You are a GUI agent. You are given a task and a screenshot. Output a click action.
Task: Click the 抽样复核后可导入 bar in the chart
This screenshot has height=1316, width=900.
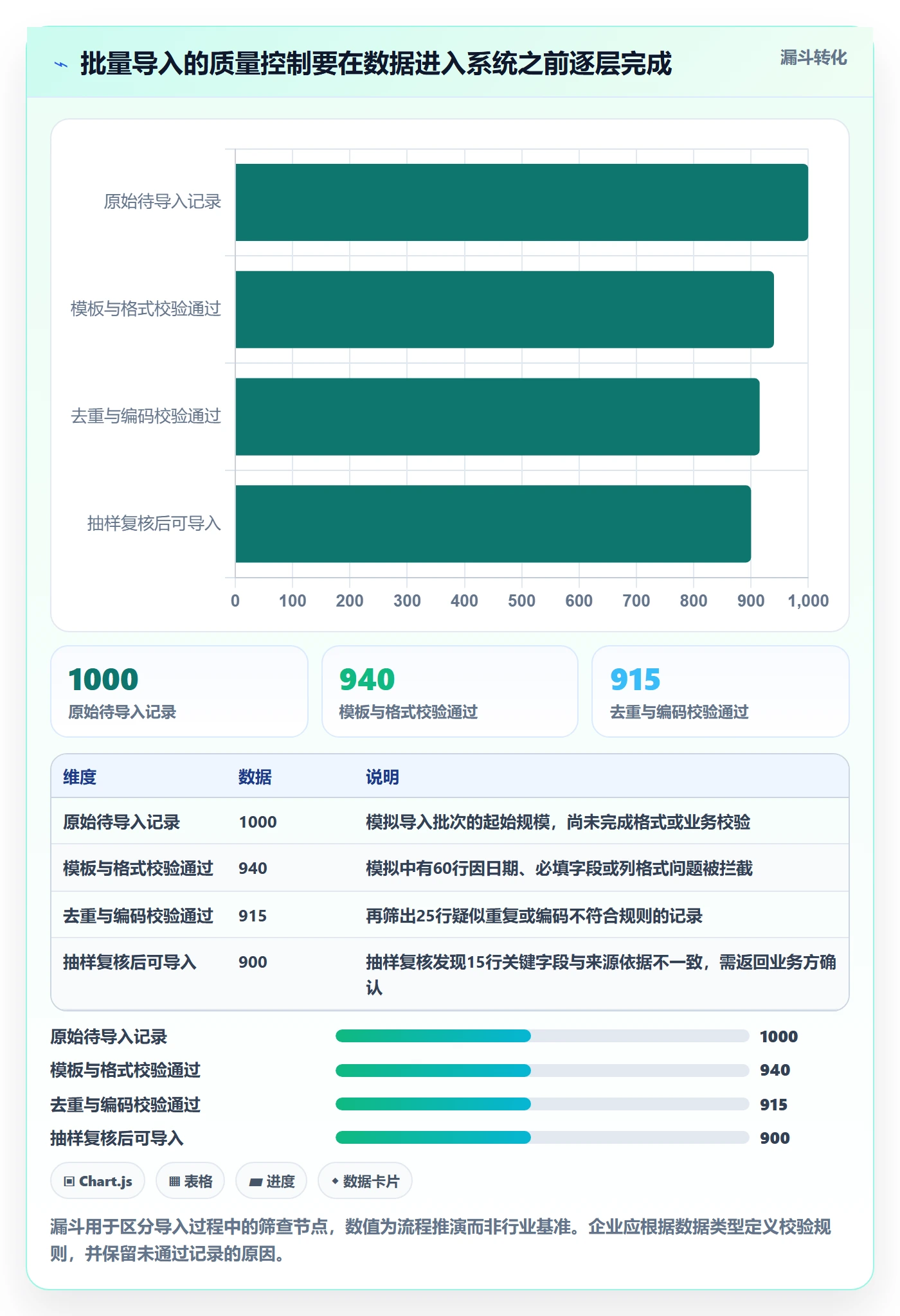tap(493, 524)
